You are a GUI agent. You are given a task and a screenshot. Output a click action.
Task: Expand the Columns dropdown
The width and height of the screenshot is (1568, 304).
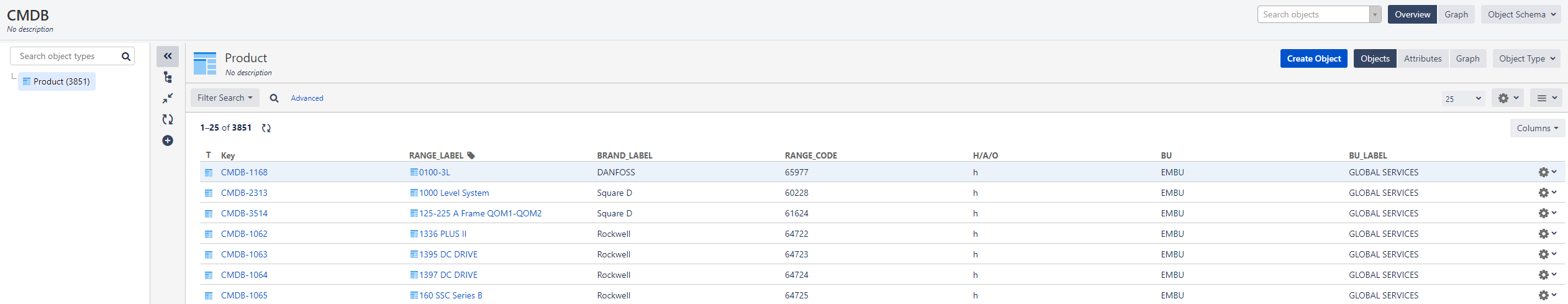tap(1537, 128)
